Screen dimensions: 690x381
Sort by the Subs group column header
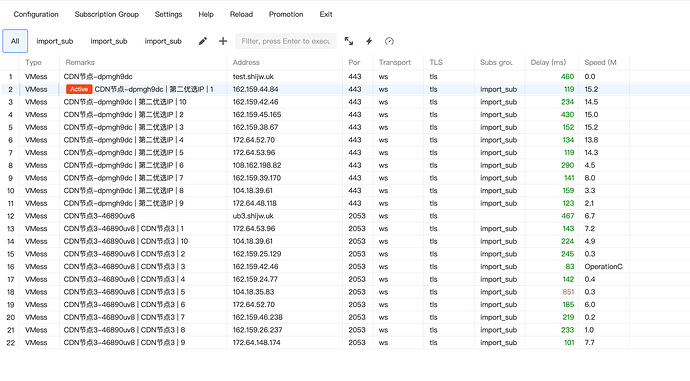[x=499, y=62]
